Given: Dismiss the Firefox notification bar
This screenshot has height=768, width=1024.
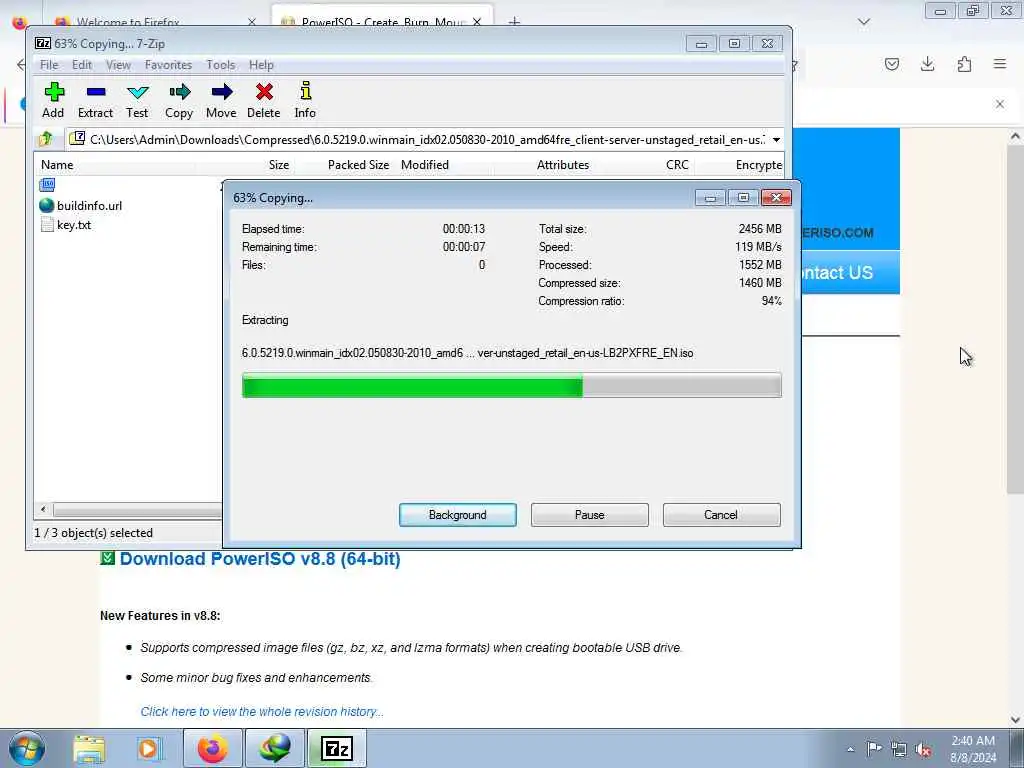Looking at the screenshot, I should [x=1000, y=104].
